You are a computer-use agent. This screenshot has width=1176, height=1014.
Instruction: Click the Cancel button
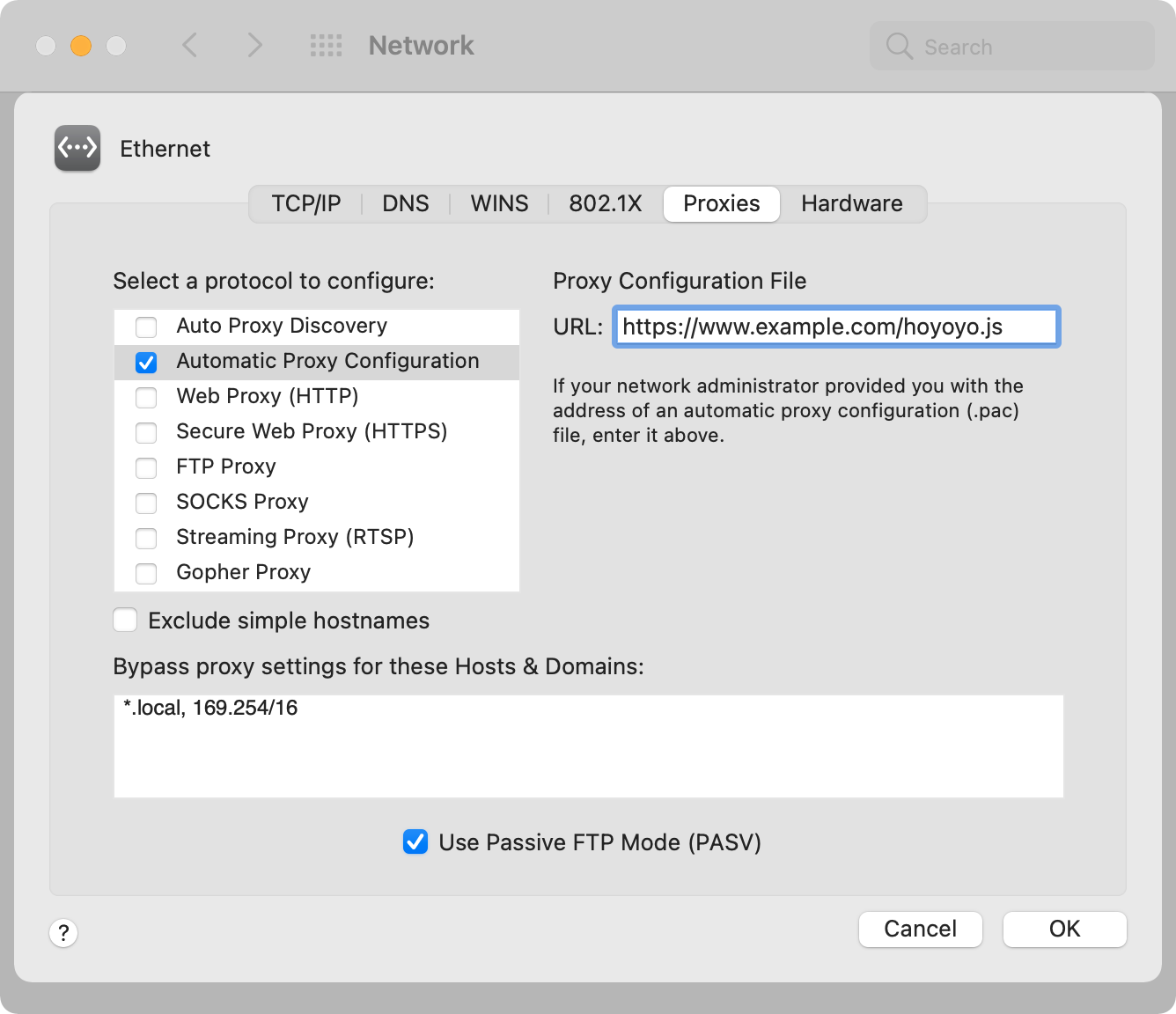click(x=920, y=929)
